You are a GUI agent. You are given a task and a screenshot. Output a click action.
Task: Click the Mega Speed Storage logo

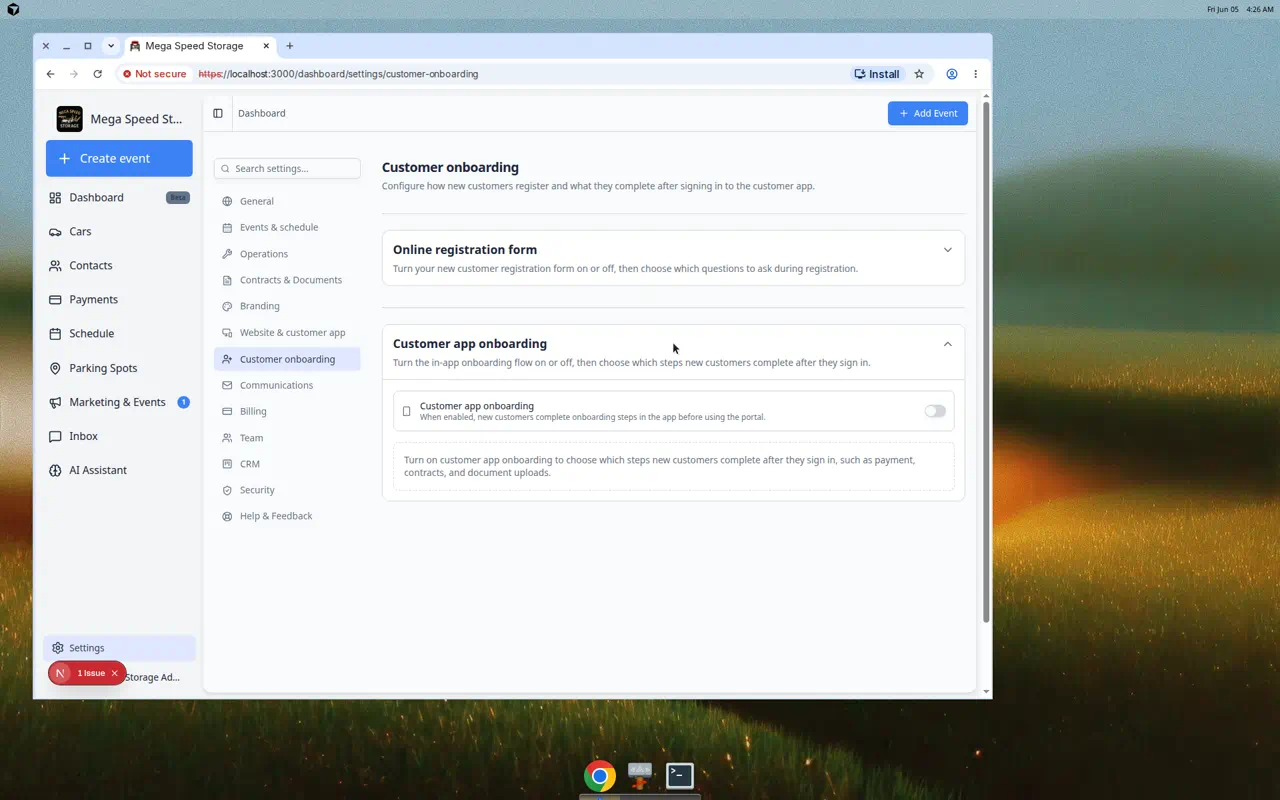[70, 119]
